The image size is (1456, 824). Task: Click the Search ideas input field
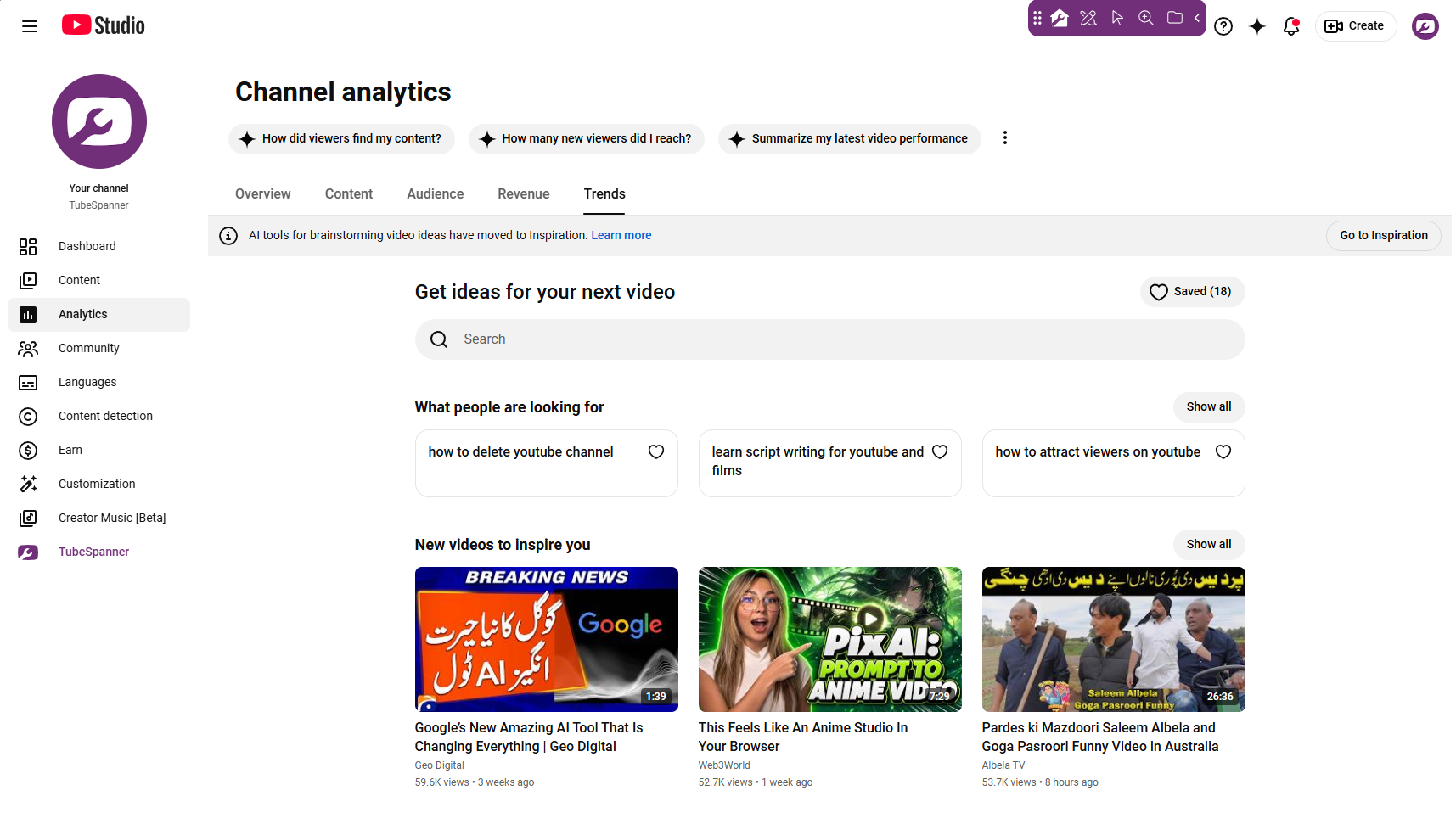pyautogui.click(x=830, y=339)
